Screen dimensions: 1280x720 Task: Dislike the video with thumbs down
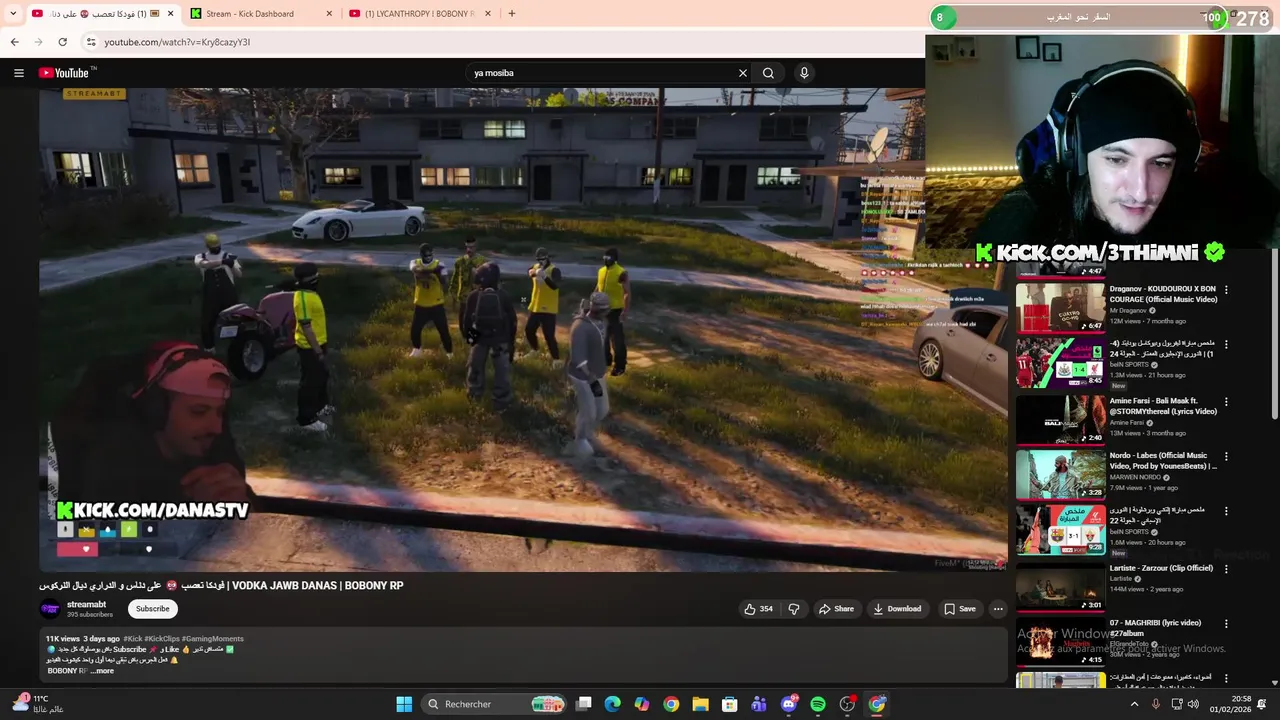click(x=794, y=608)
